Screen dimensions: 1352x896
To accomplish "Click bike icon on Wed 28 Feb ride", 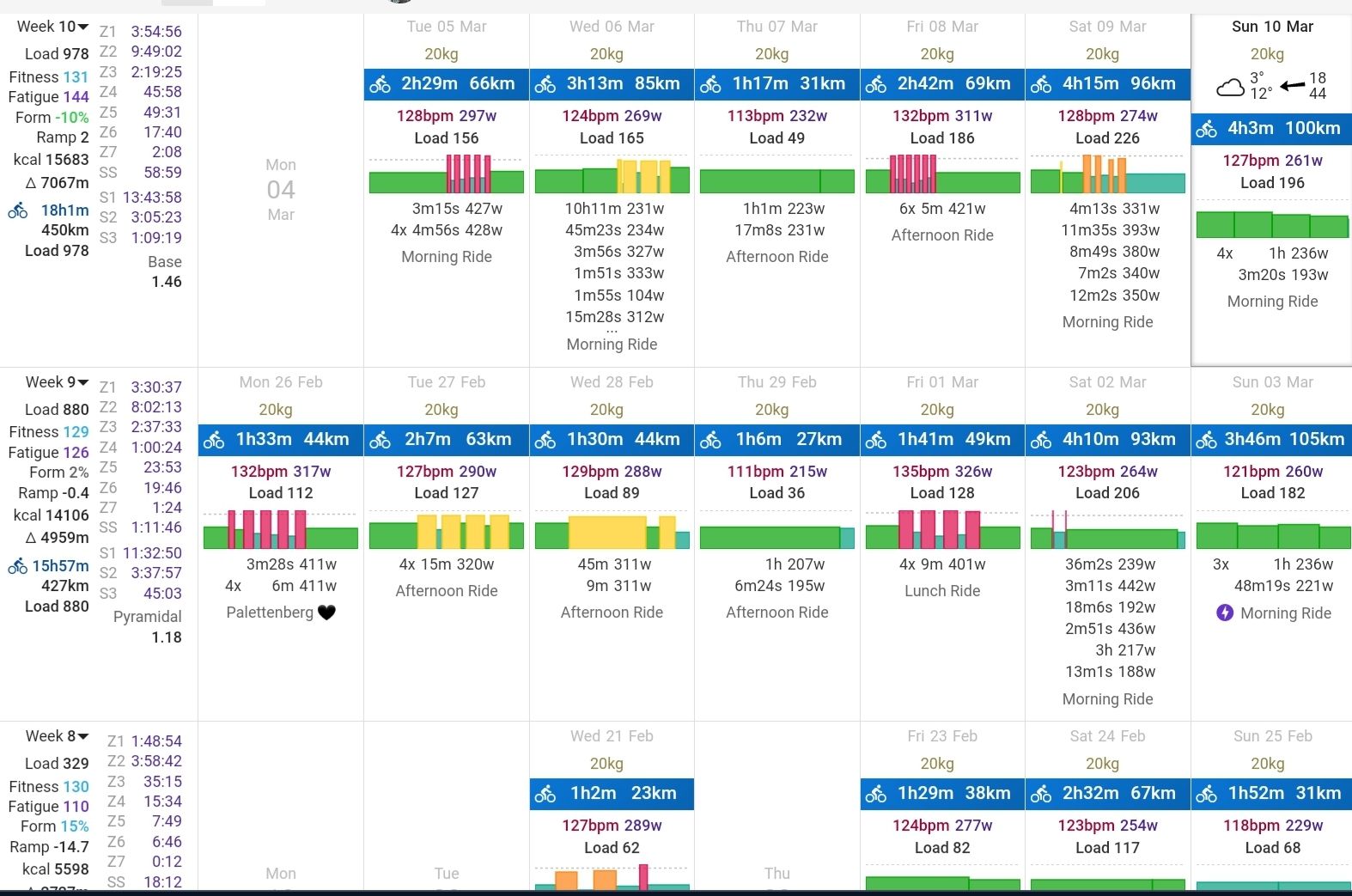I will (x=545, y=441).
